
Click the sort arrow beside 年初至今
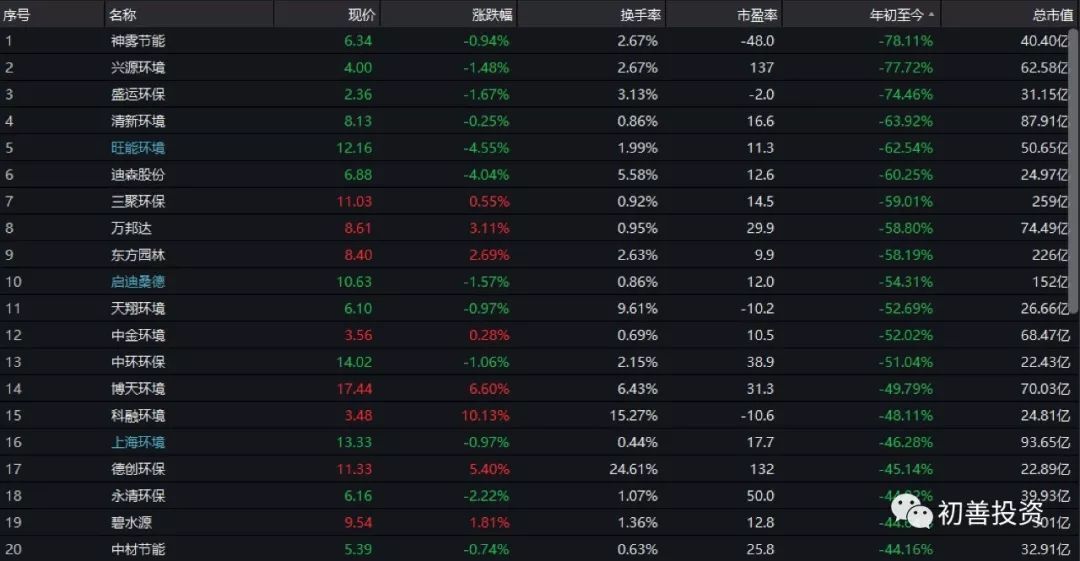(931, 14)
